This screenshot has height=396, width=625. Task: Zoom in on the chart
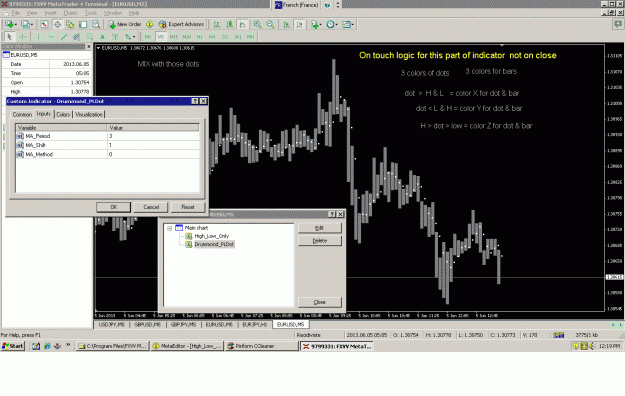[x=257, y=24]
